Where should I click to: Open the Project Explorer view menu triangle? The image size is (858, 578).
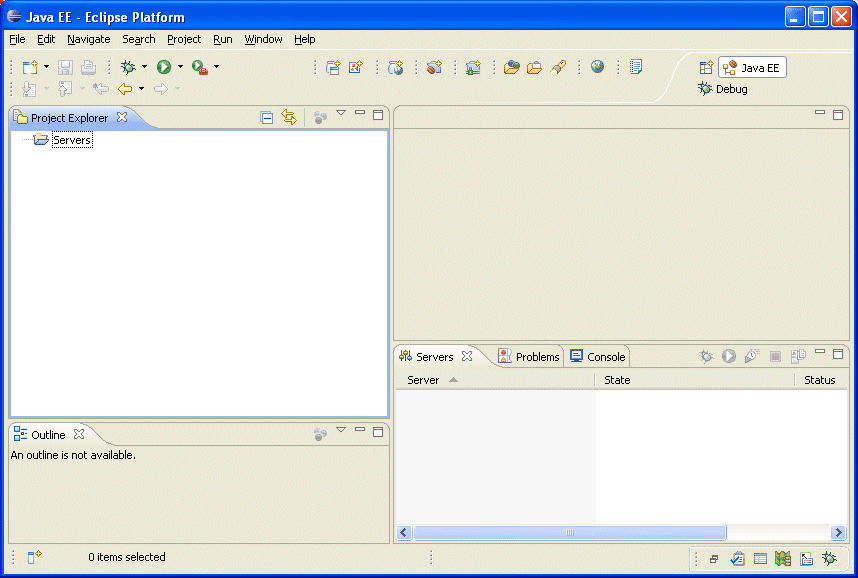tap(341, 113)
